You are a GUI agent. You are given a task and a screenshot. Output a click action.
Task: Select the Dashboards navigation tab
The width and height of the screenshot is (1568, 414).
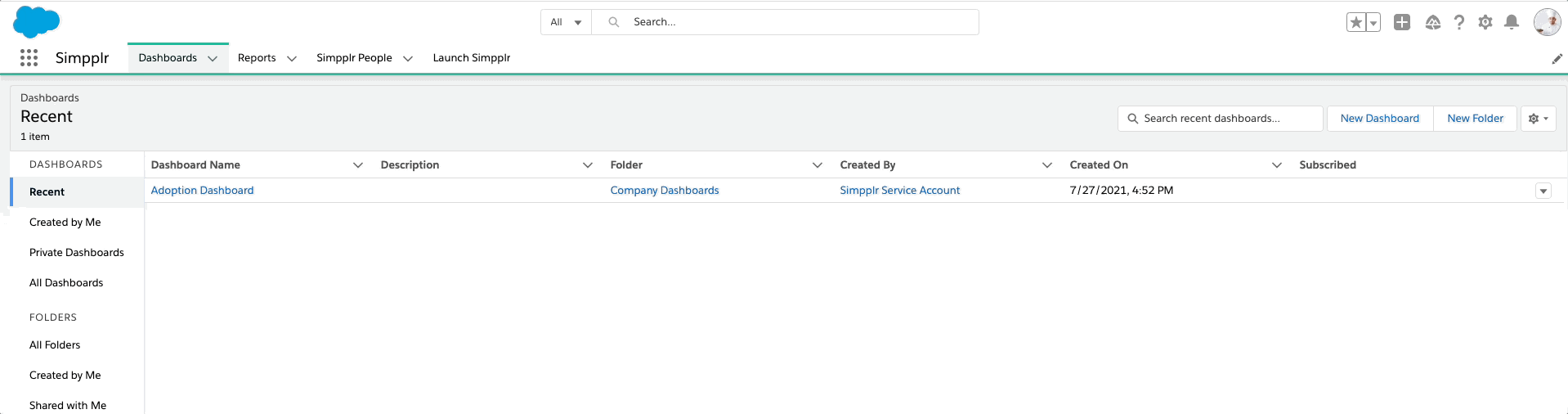(x=168, y=58)
